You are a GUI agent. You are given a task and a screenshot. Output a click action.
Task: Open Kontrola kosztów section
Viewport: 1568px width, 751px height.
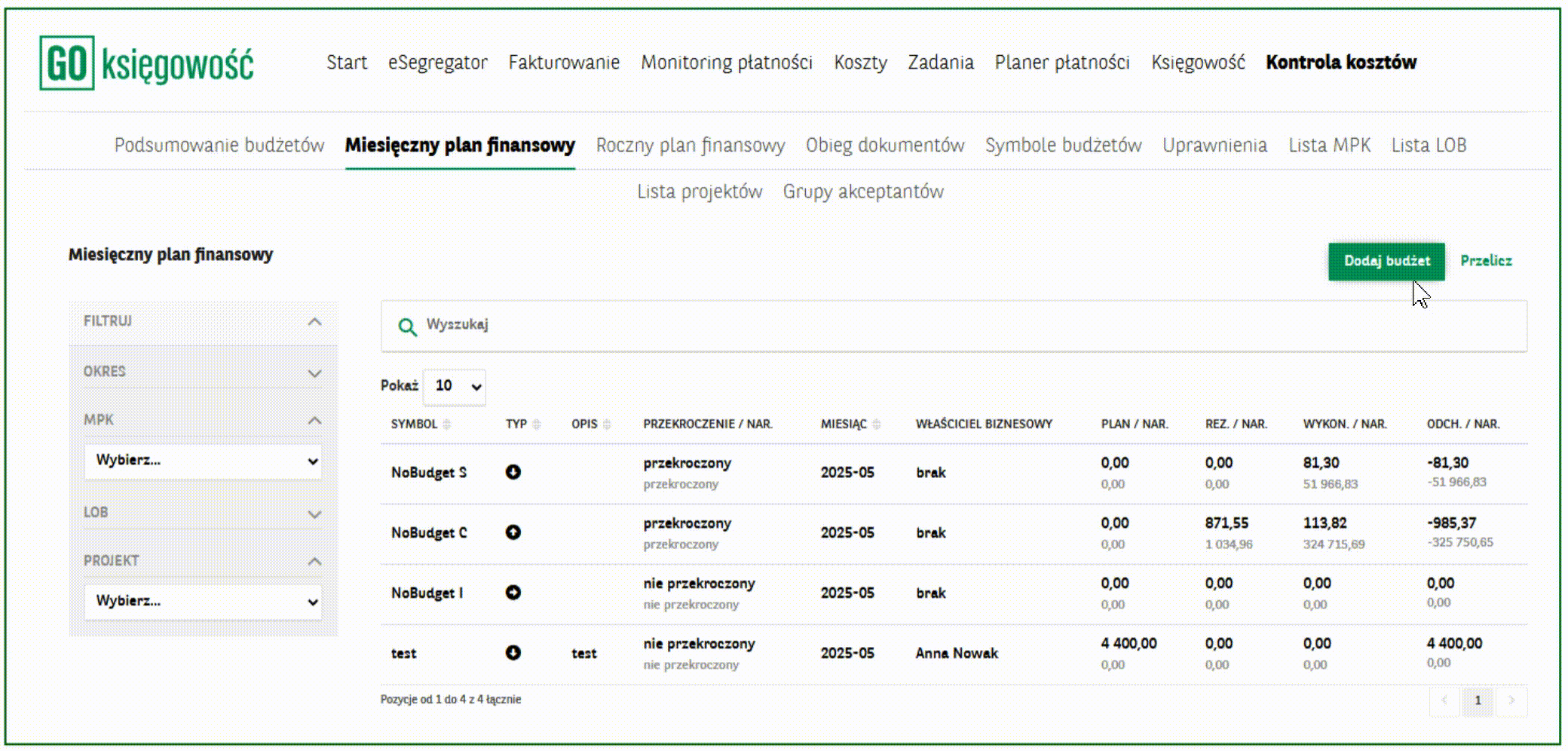click(1341, 63)
